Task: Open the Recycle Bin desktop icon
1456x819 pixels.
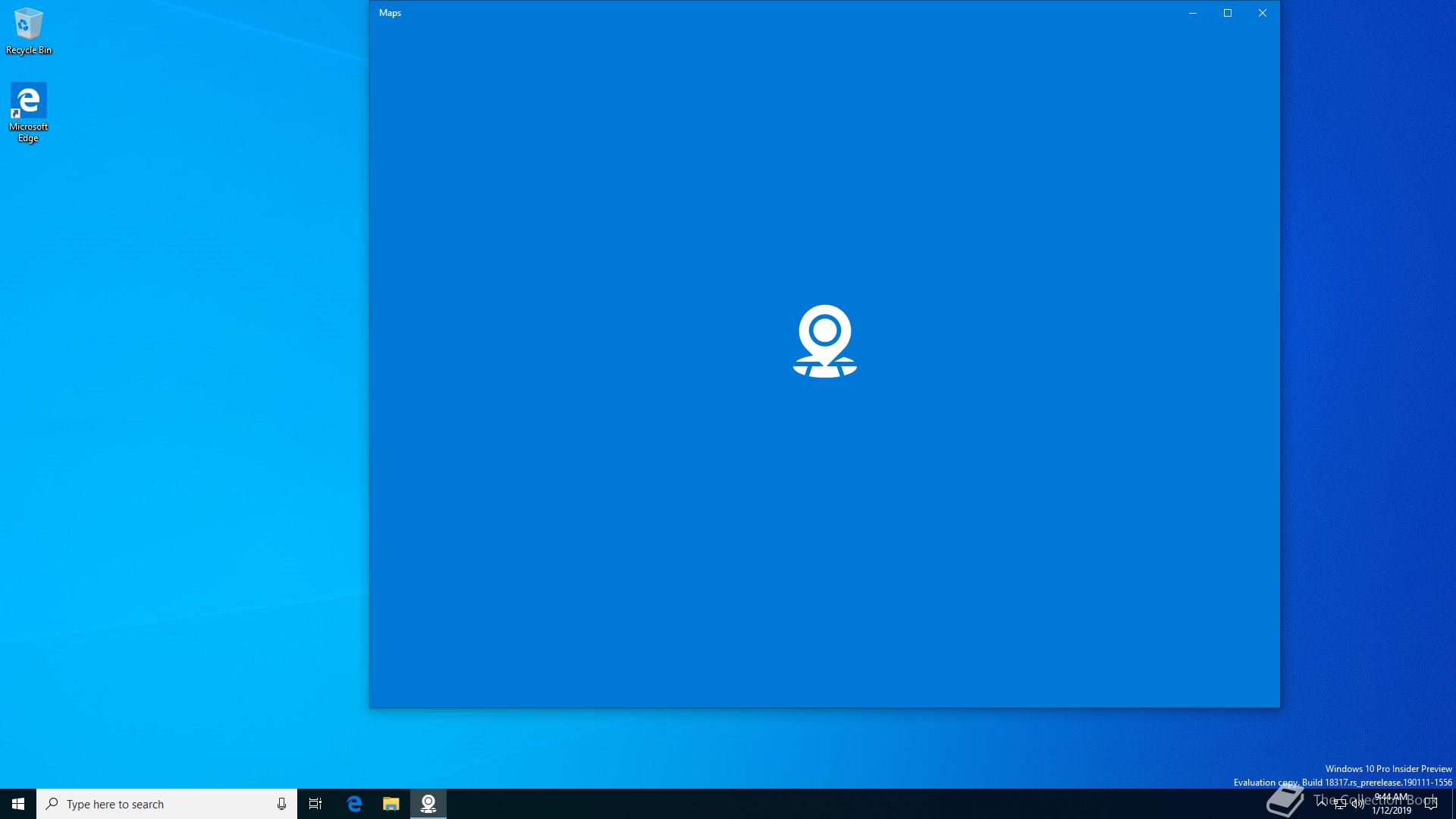Action: click(29, 31)
